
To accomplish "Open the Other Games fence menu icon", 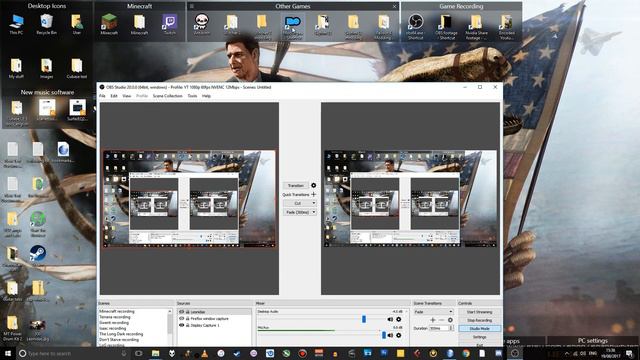I will [191, 6].
